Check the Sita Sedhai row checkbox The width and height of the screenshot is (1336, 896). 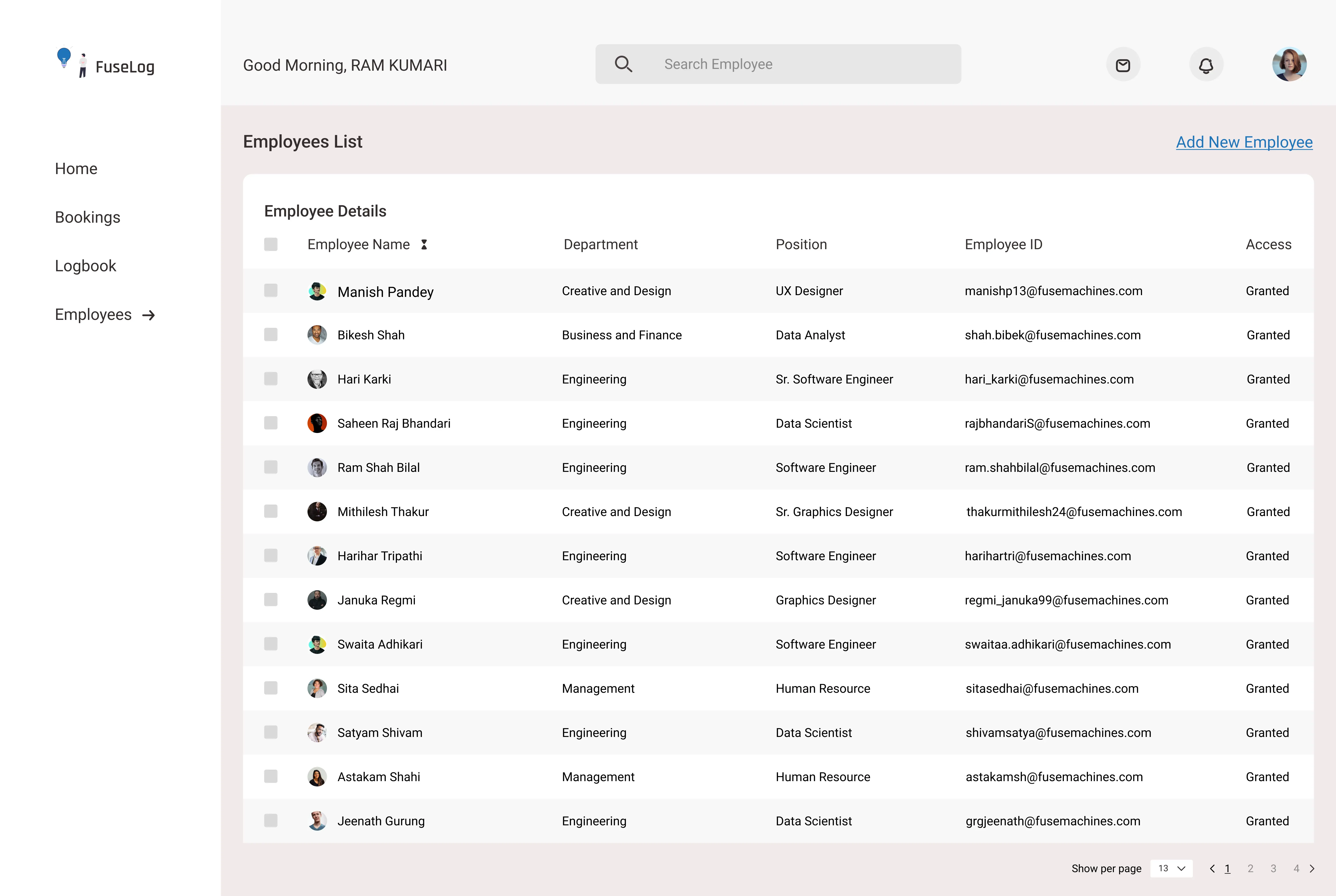[x=271, y=687]
